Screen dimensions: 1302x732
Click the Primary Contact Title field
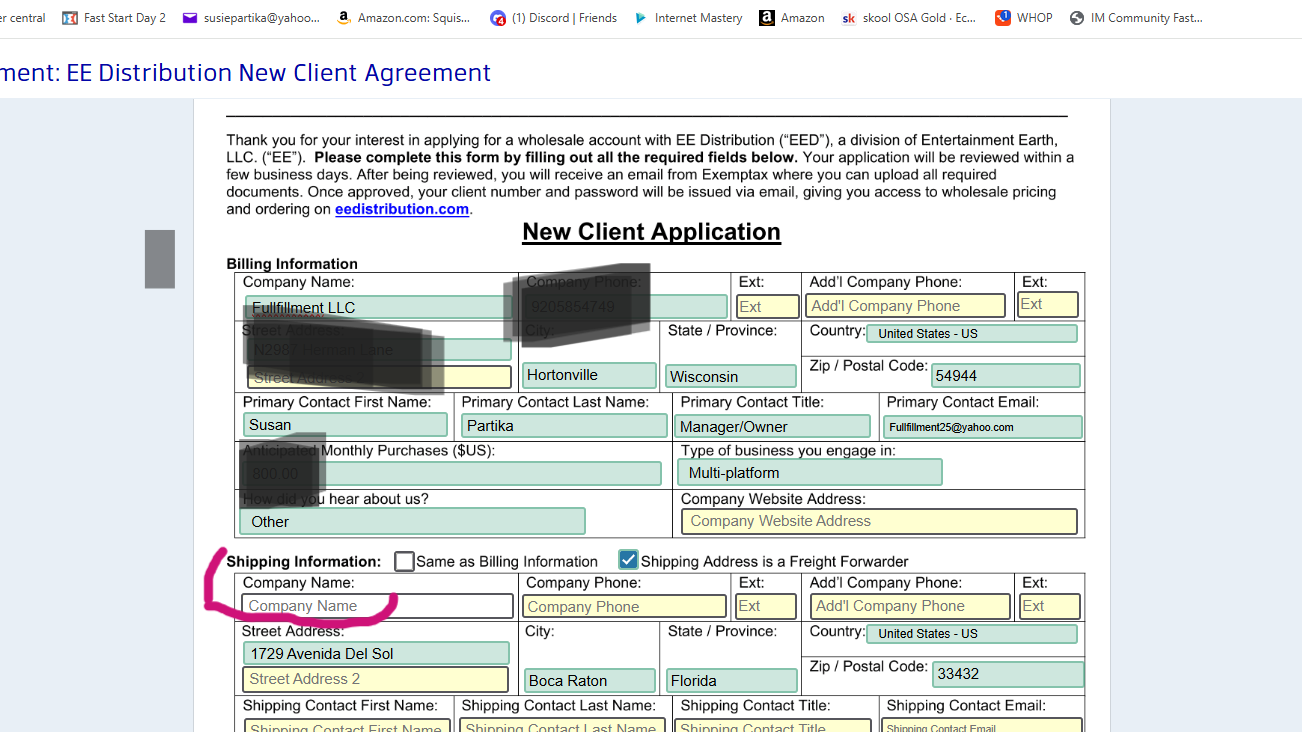pyautogui.click(x=773, y=426)
